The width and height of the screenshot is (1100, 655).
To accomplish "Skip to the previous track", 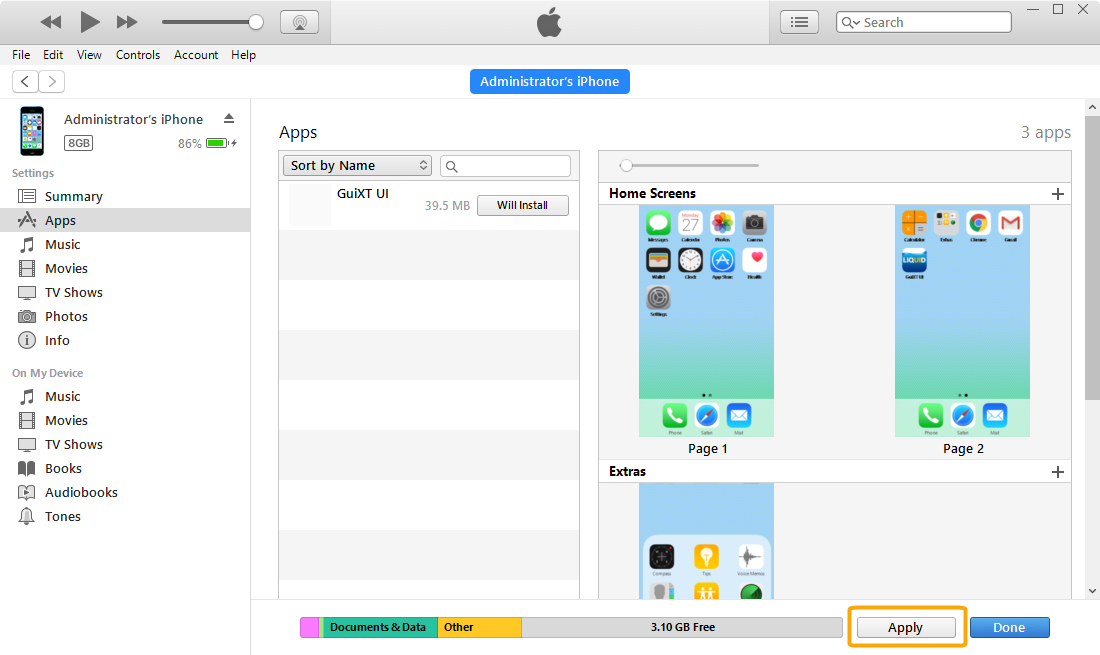I will coord(51,22).
